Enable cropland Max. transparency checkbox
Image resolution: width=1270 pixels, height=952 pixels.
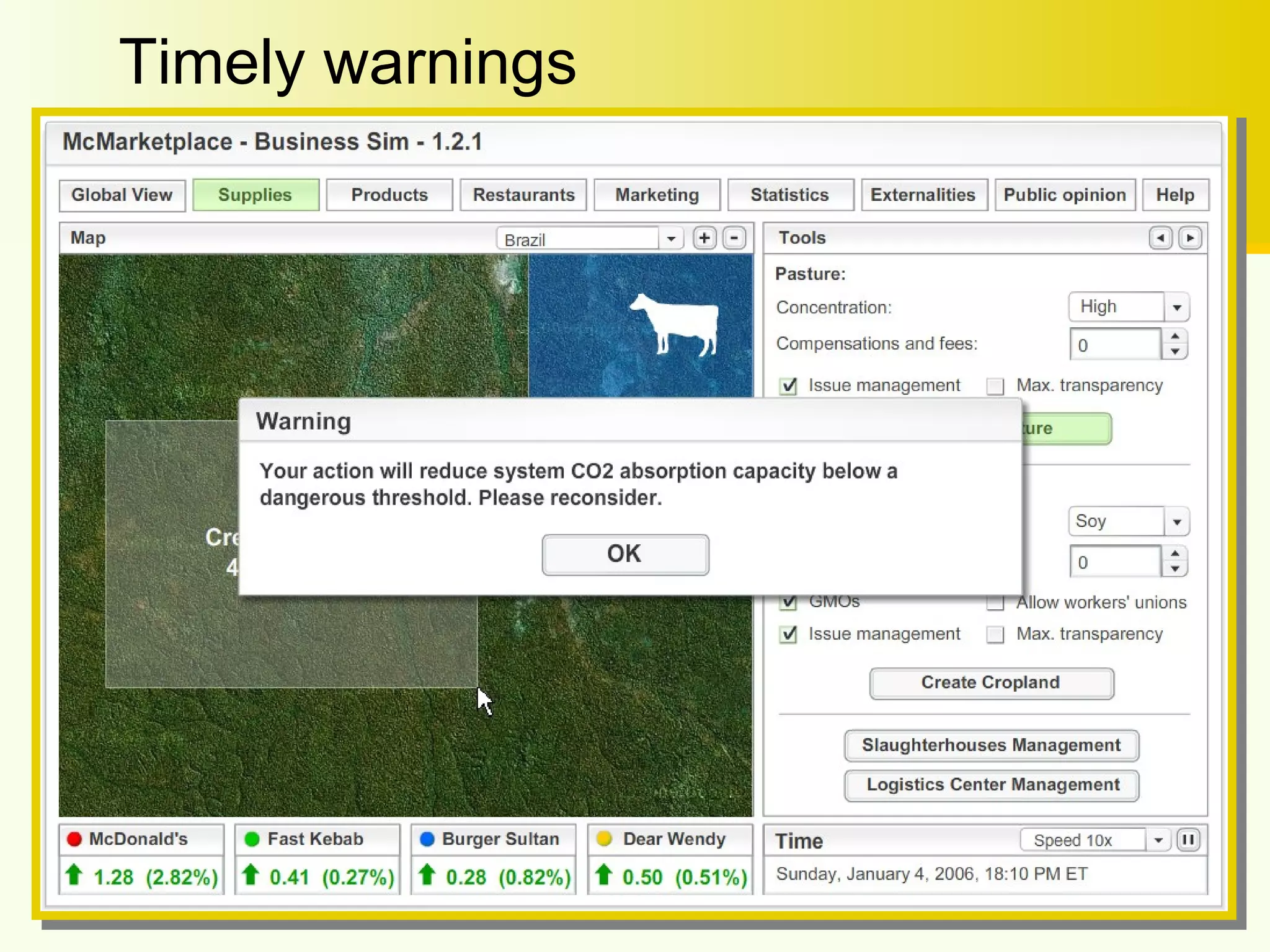(995, 635)
